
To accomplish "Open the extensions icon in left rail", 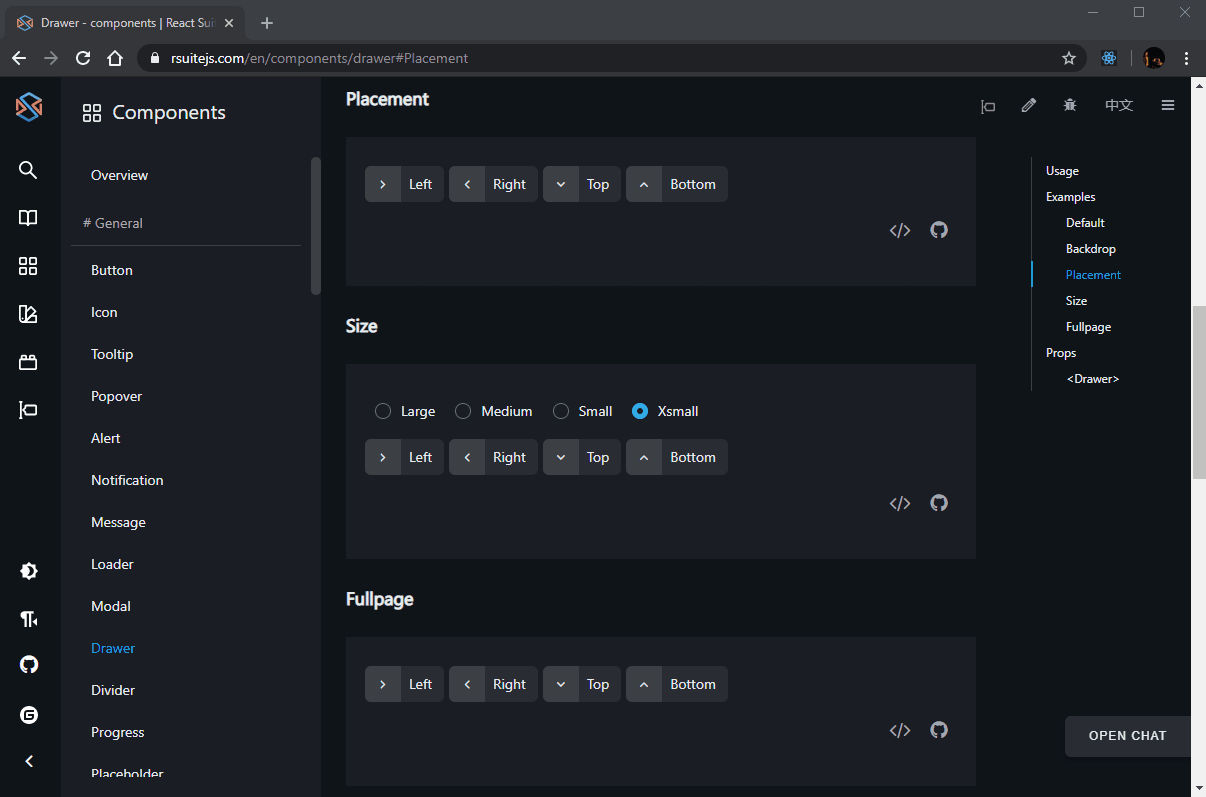I will (x=28, y=362).
